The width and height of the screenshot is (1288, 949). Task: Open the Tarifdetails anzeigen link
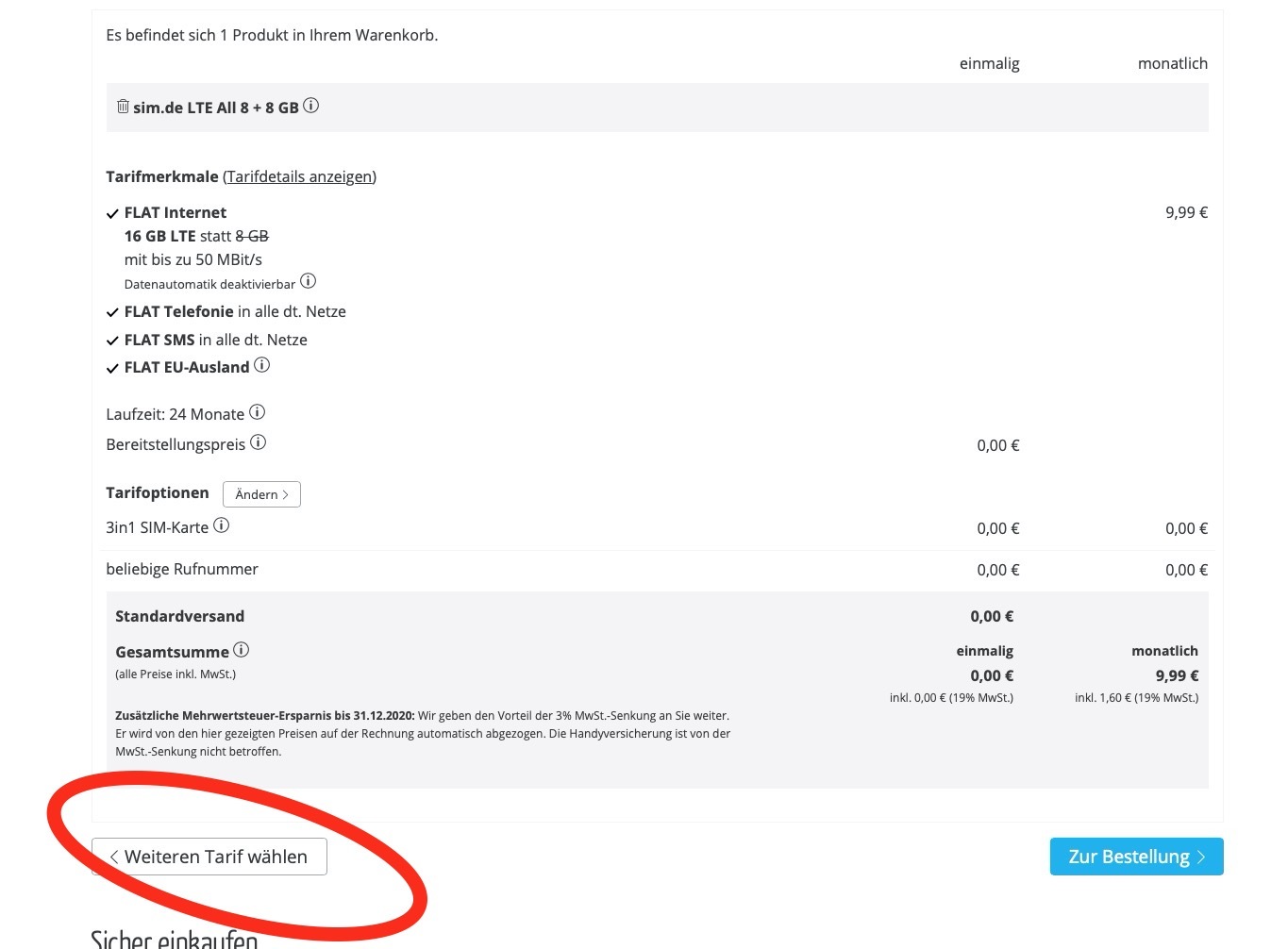pos(299,176)
